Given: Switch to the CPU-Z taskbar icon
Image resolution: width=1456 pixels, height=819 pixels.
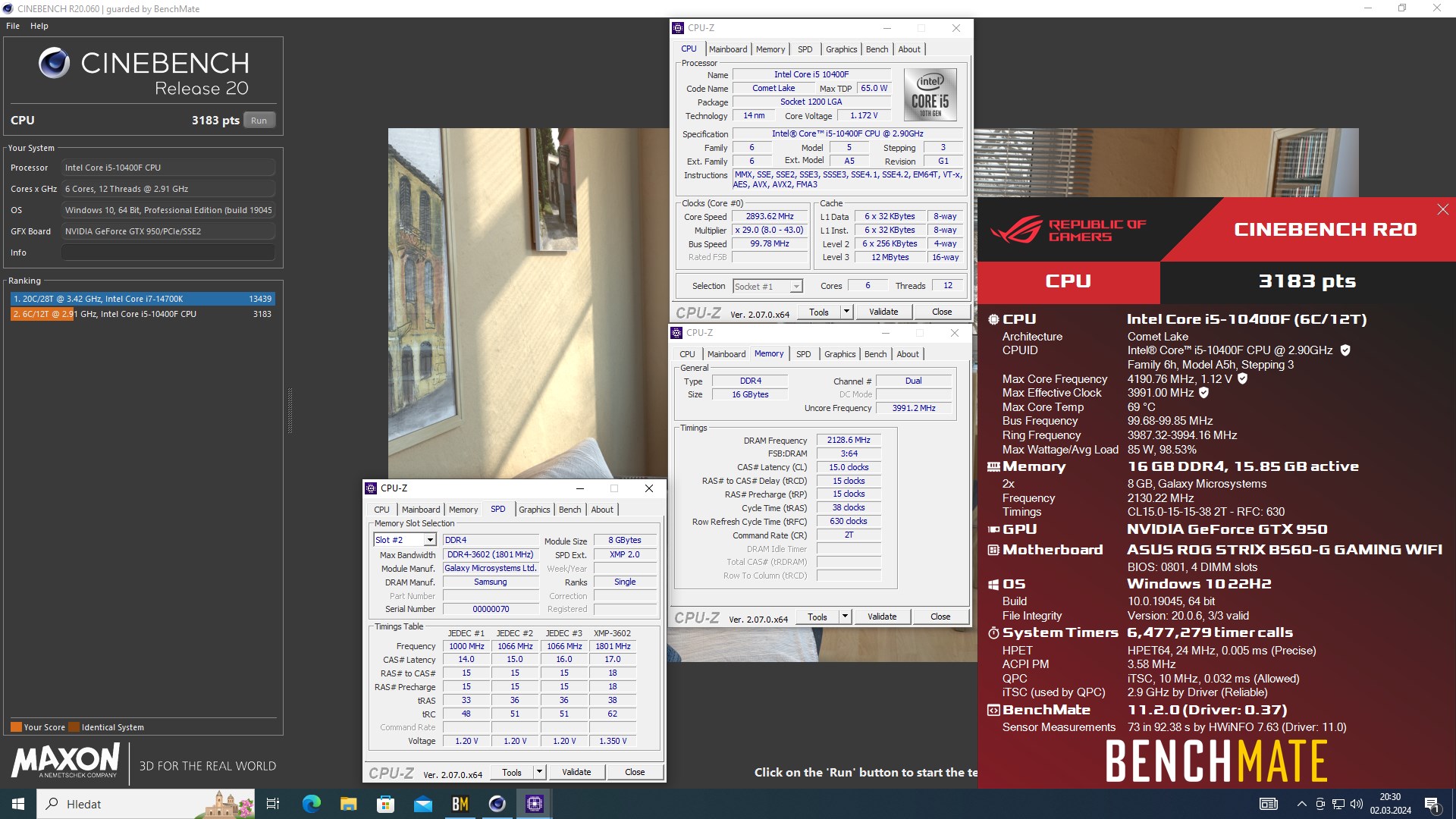Looking at the screenshot, I should pos(534,804).
